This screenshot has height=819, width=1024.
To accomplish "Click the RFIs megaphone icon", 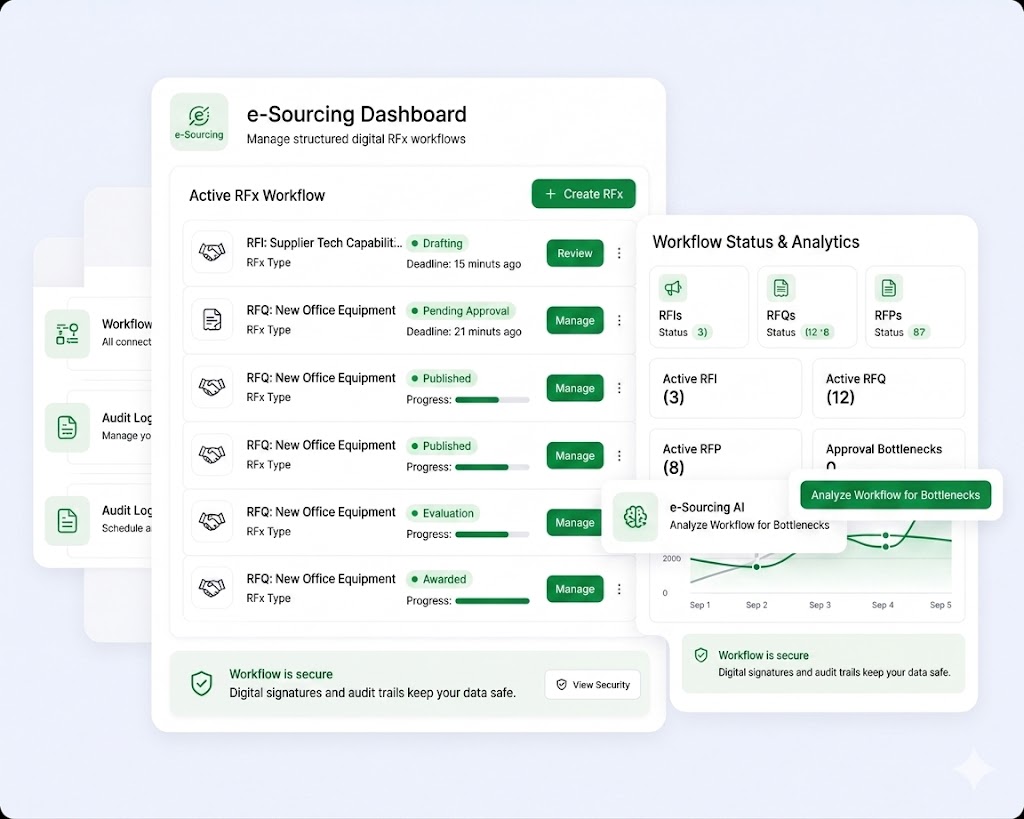I will [673, 287].
